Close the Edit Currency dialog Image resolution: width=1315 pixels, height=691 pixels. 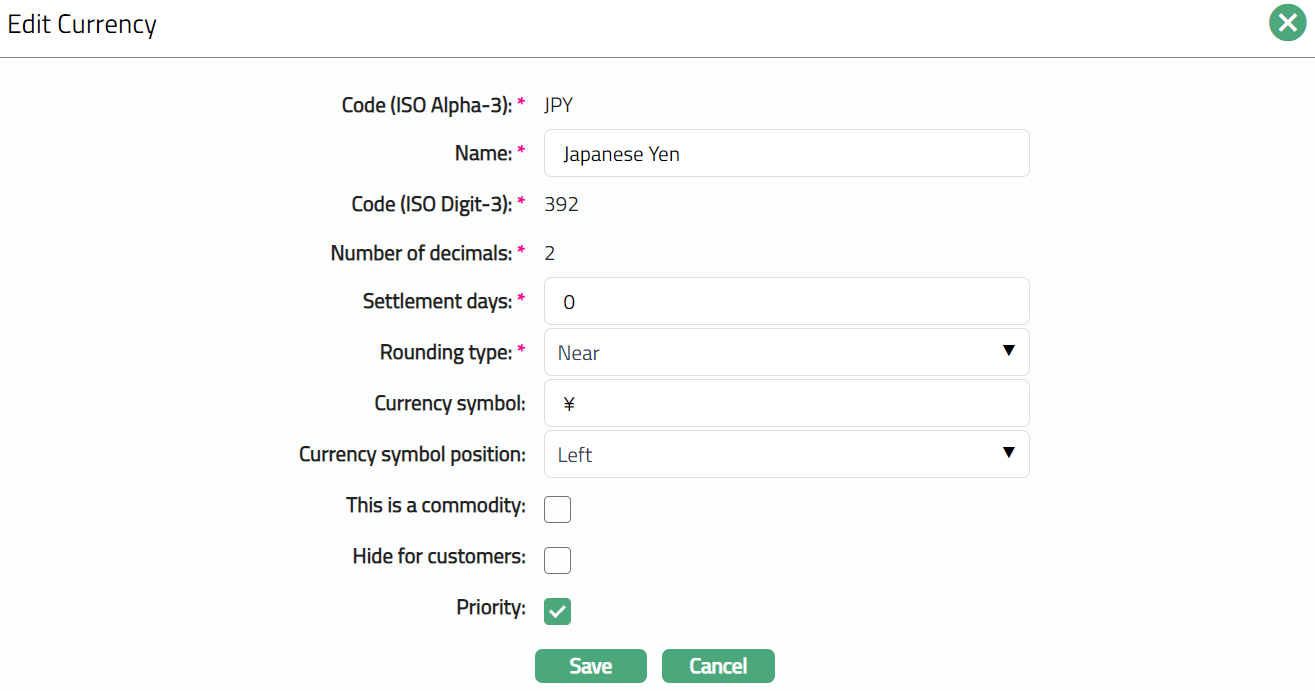pos(1288,23)
